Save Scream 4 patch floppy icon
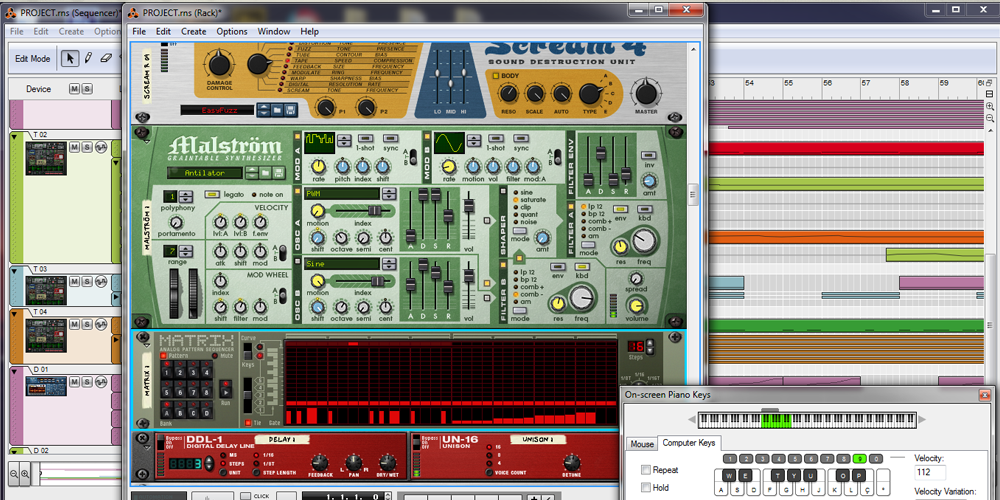The height and width of the screenshot is (500, 1000). (290, 110)
